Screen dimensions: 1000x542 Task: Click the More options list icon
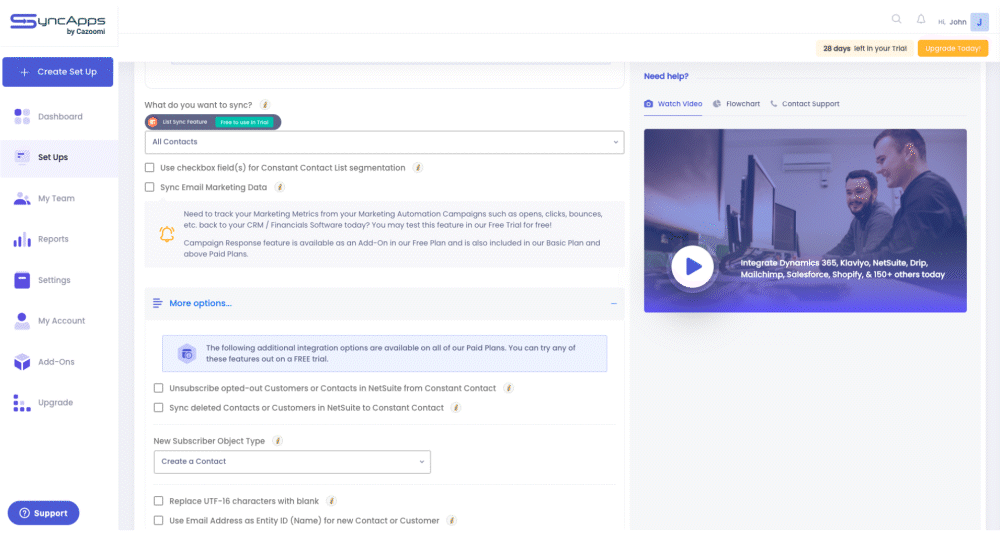pyautogui.click(x=158, y=303)
